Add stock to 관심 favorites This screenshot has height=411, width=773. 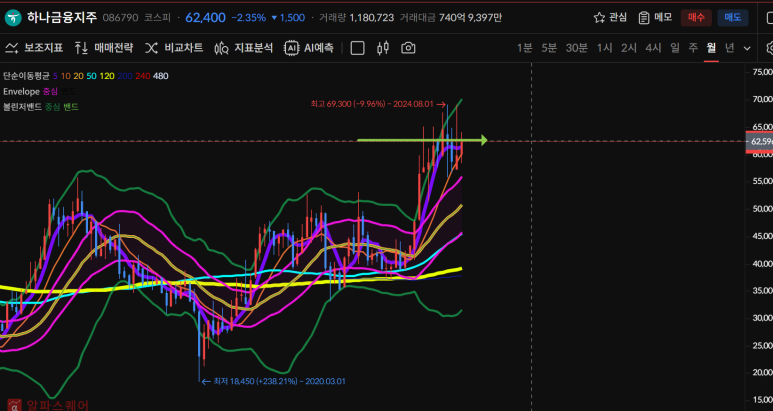(x=610, y=18)
